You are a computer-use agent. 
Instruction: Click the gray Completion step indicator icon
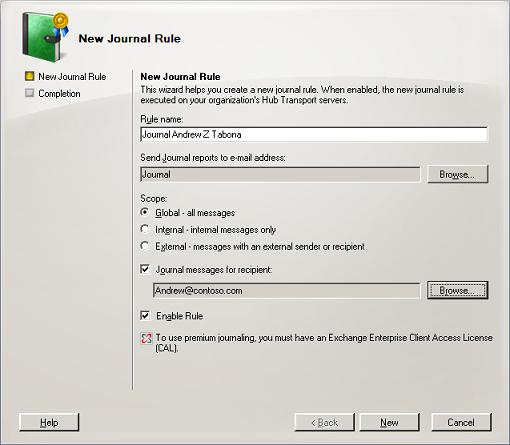[x=30, y=93]
